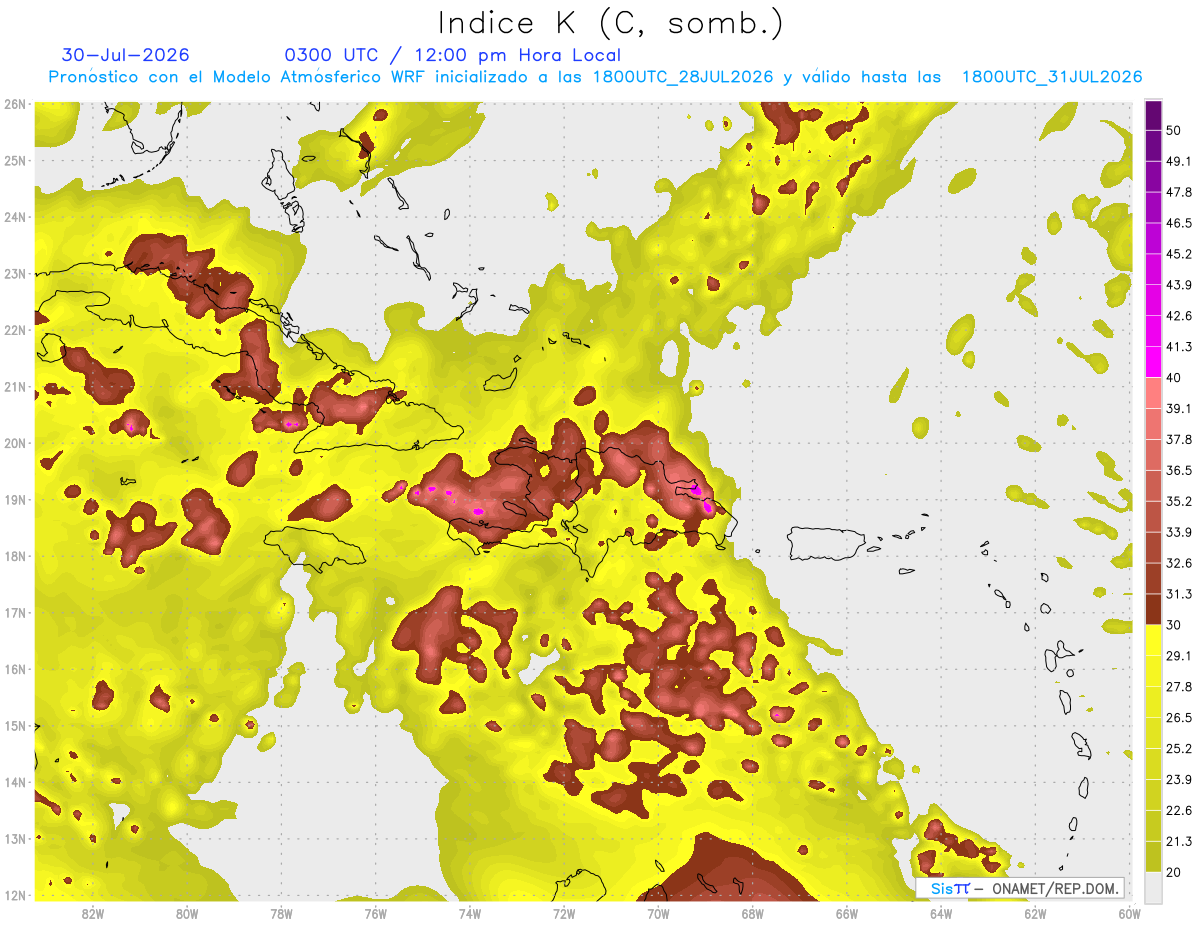
Task: Click longitude axis label "68W"
Action: click(753, 913)
